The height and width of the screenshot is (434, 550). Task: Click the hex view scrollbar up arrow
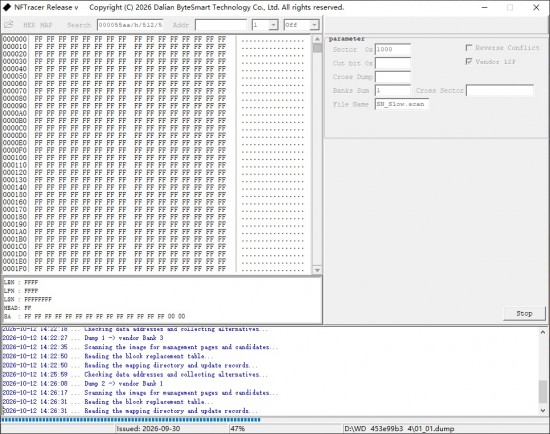[x=317, y=39]
